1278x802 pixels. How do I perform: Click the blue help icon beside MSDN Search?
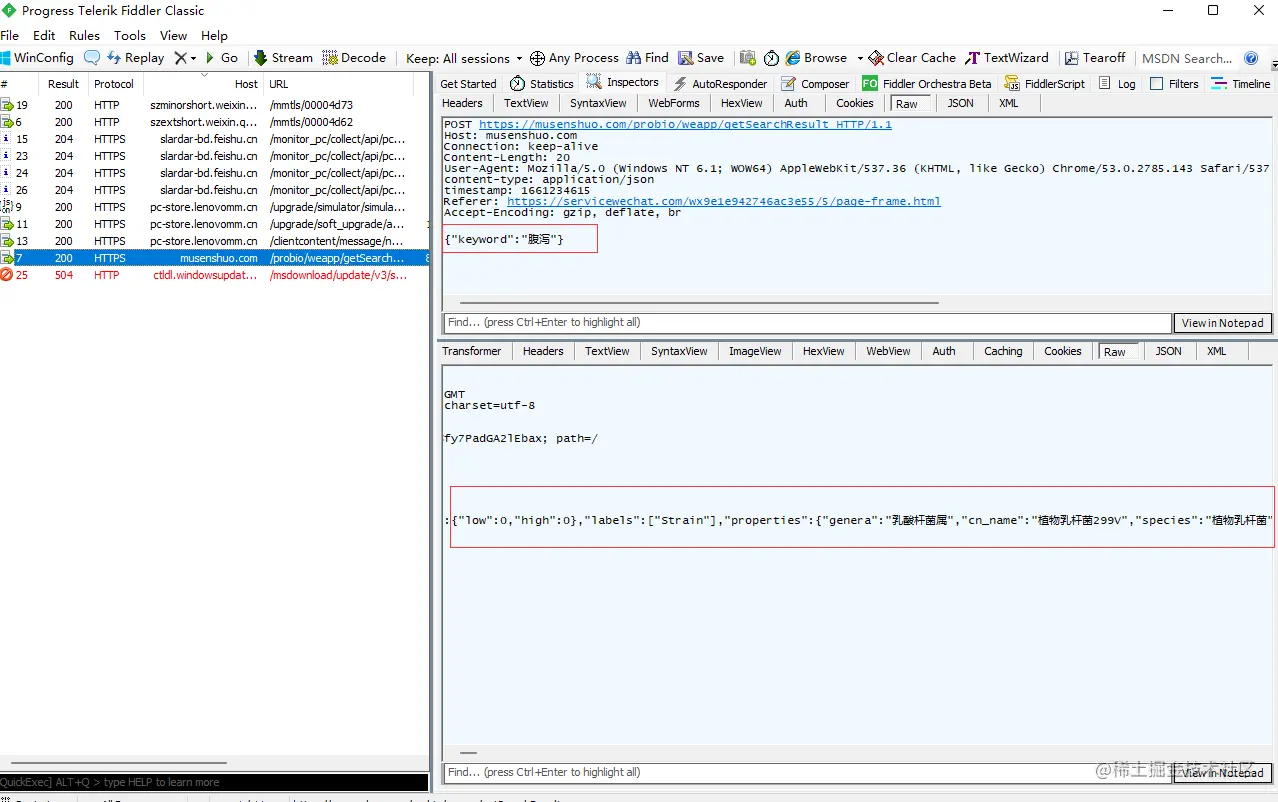point(1251,58)
